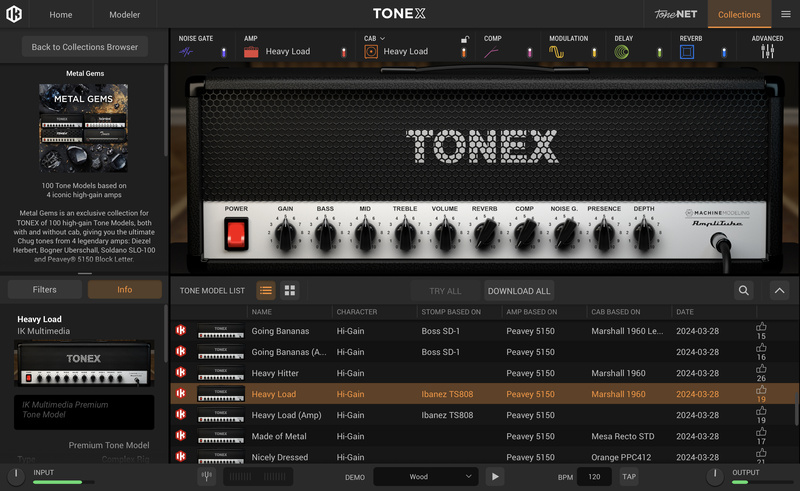Click IK icon on Going Bananas row
The width and height of the screenshot is (800, 491).
[181, 330]
